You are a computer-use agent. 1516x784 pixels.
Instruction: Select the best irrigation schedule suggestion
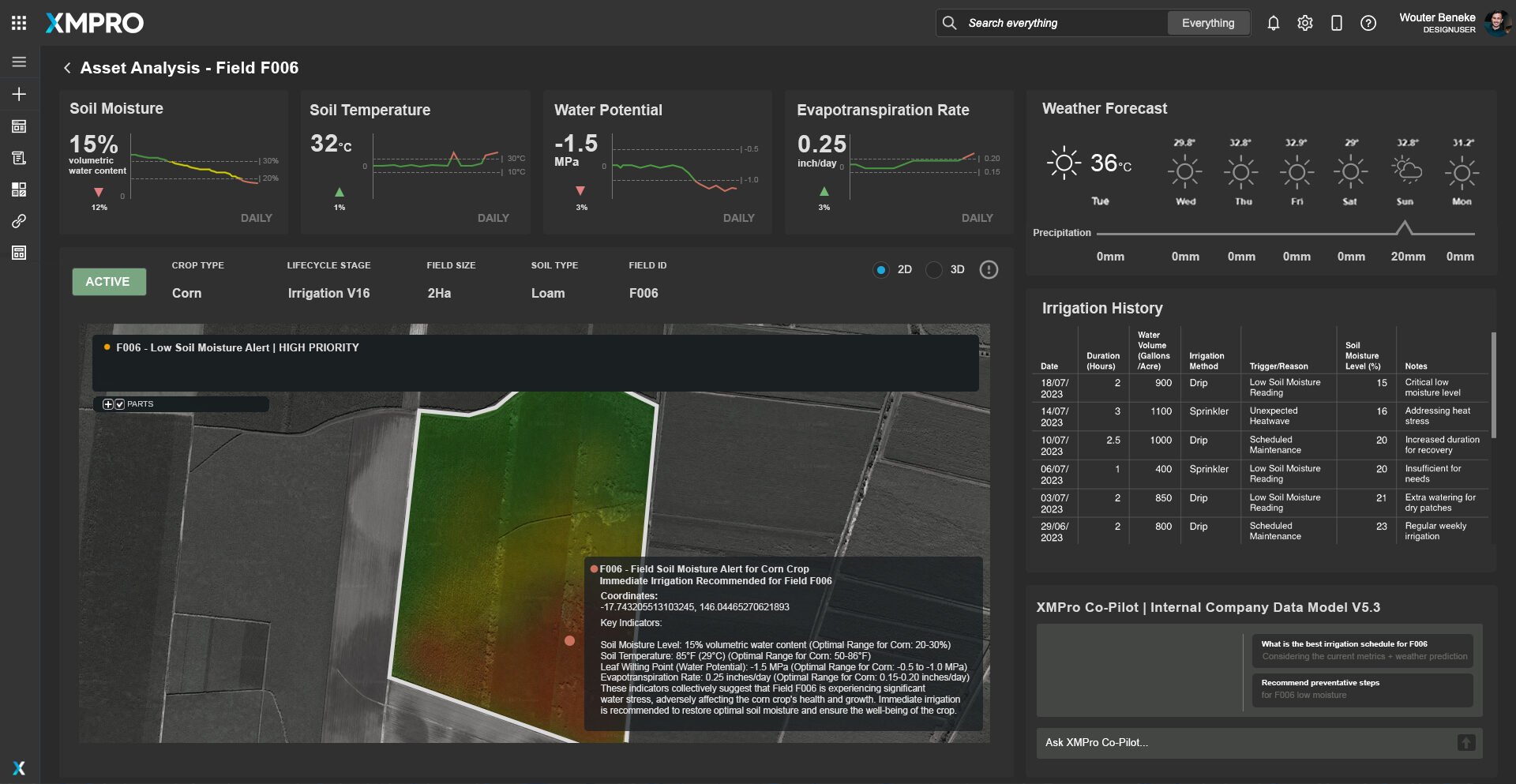click(x=1362, y=650)
